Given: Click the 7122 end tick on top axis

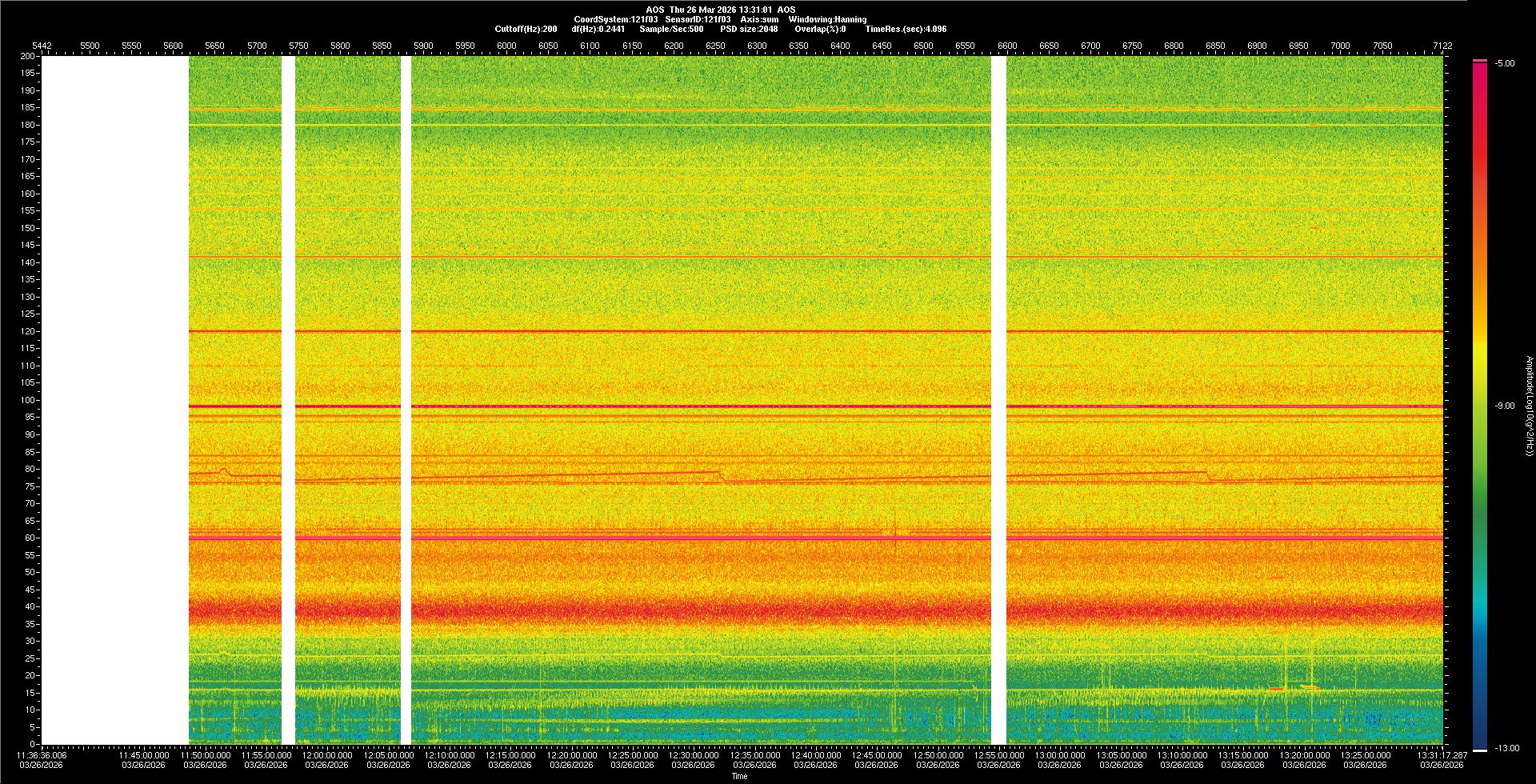Looking at the screenshot, I should (x=1442, y=46).
